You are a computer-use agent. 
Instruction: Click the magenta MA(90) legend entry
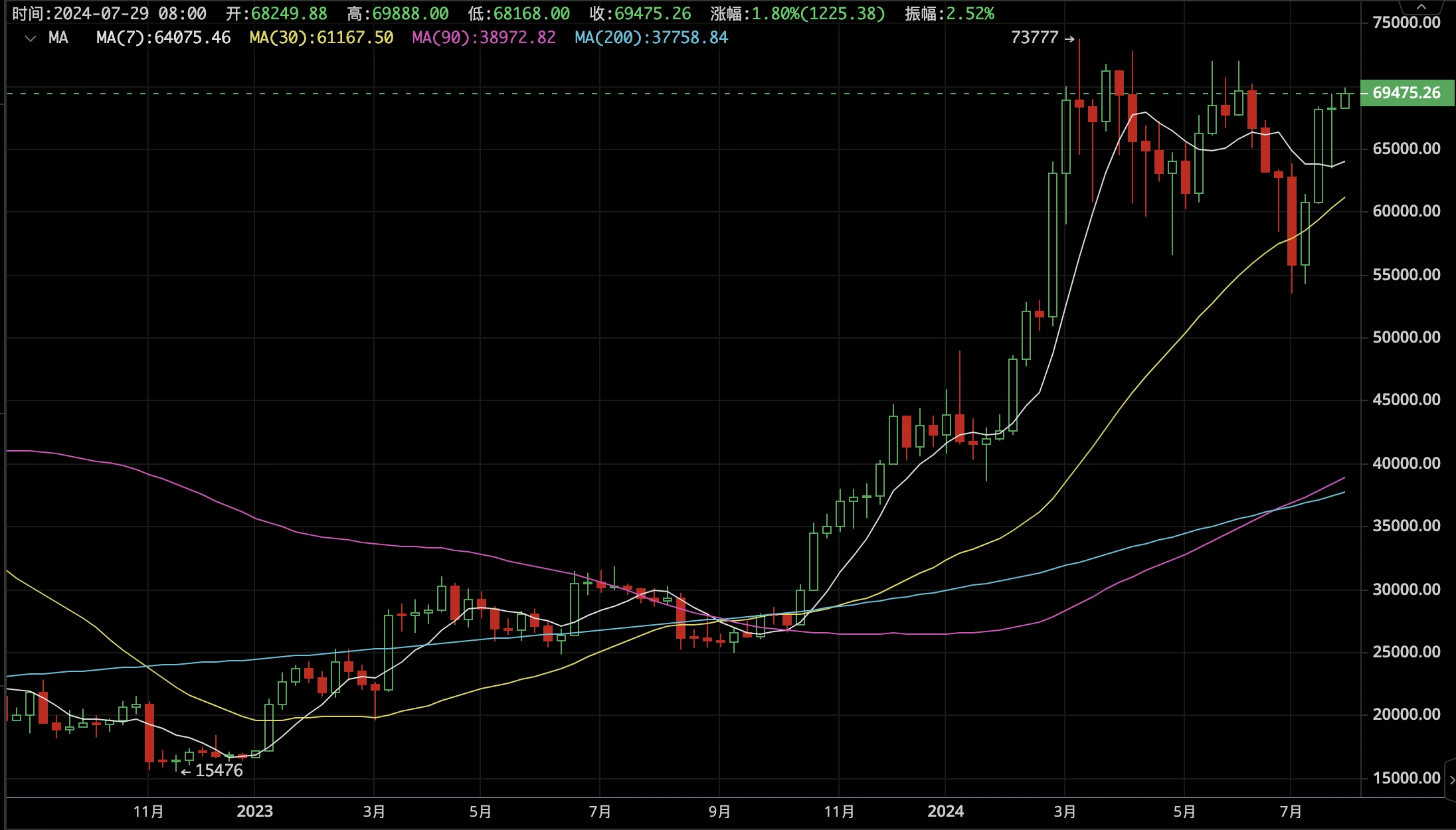484,38
